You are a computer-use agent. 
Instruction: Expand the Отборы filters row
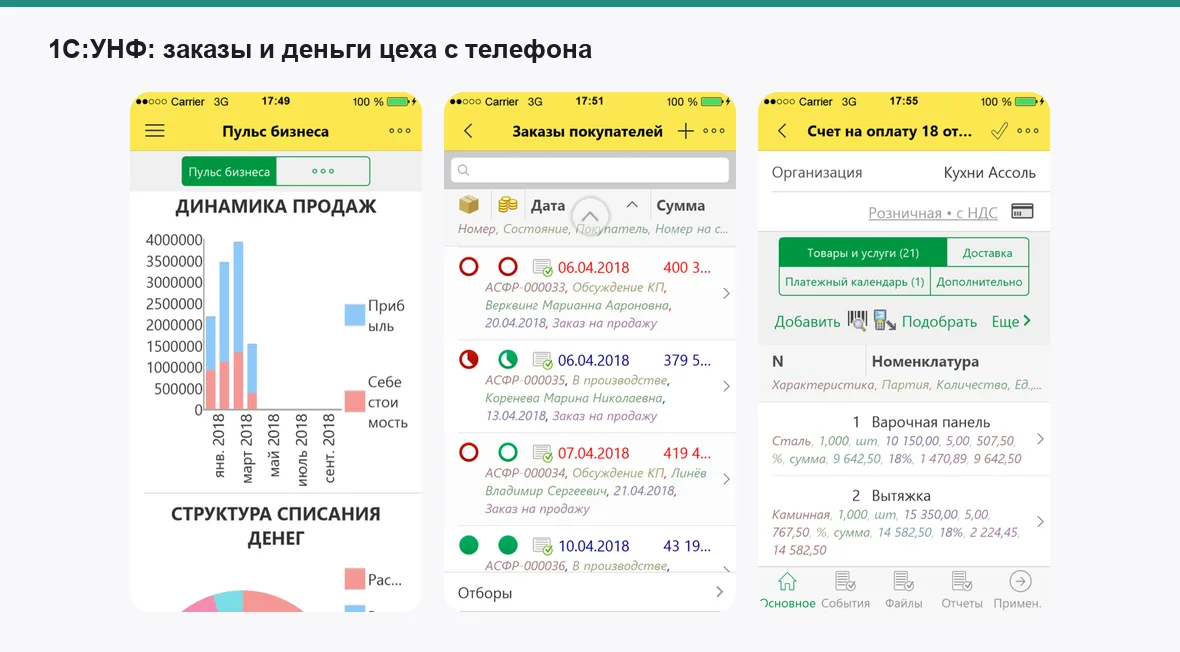click(x=589, y=593)
